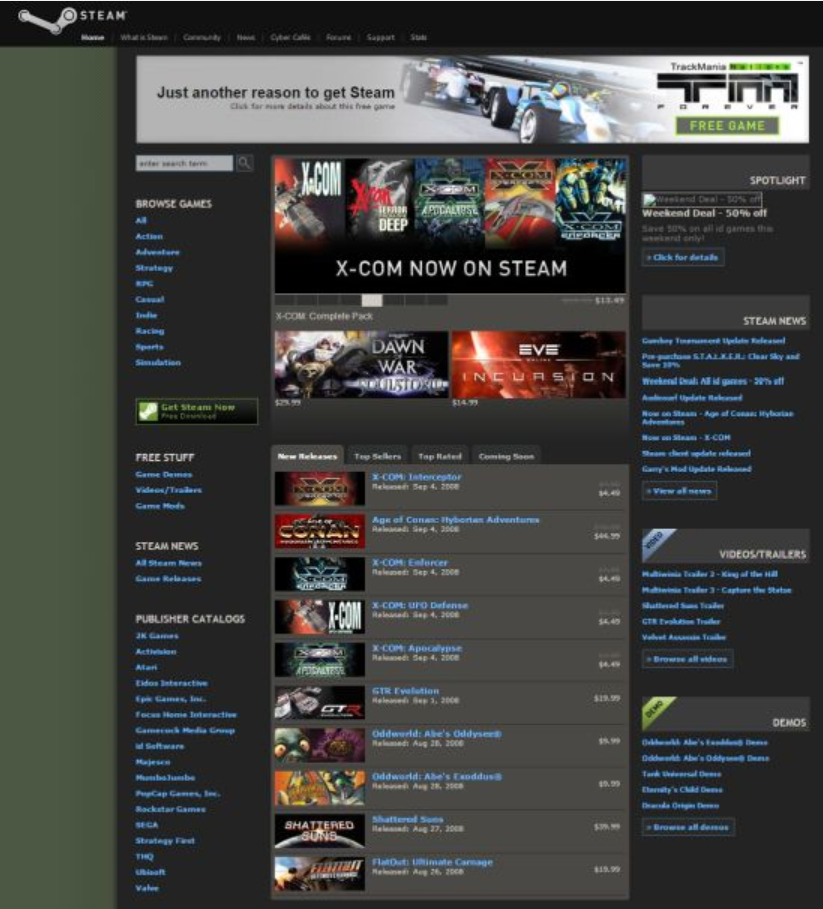Click the Get Steam Now download icon
Image resolution: width=823 pixels, height=909 pixels.
pyautogui.click(x=148, y=412)
